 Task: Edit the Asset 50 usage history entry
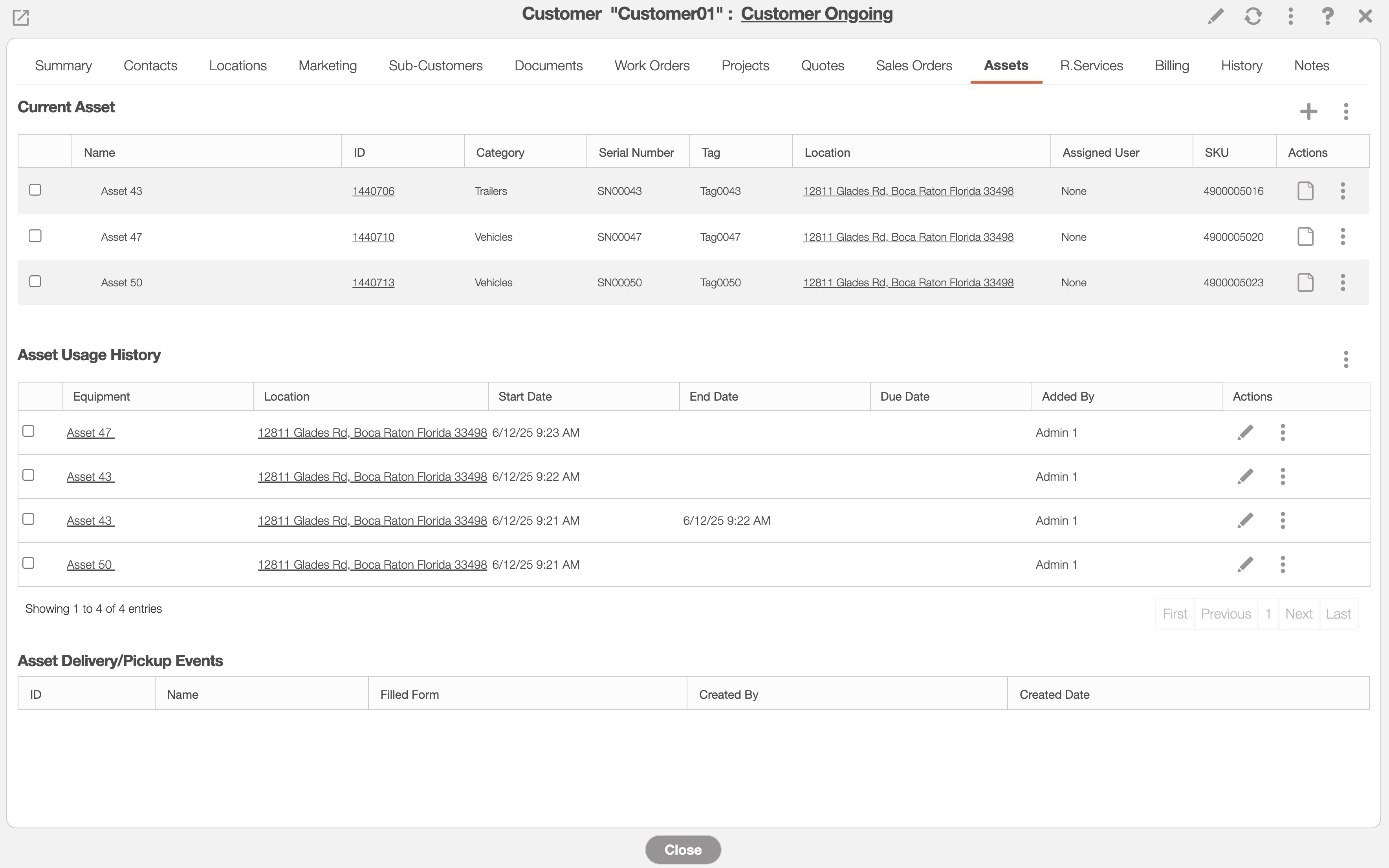[1245, 564]
